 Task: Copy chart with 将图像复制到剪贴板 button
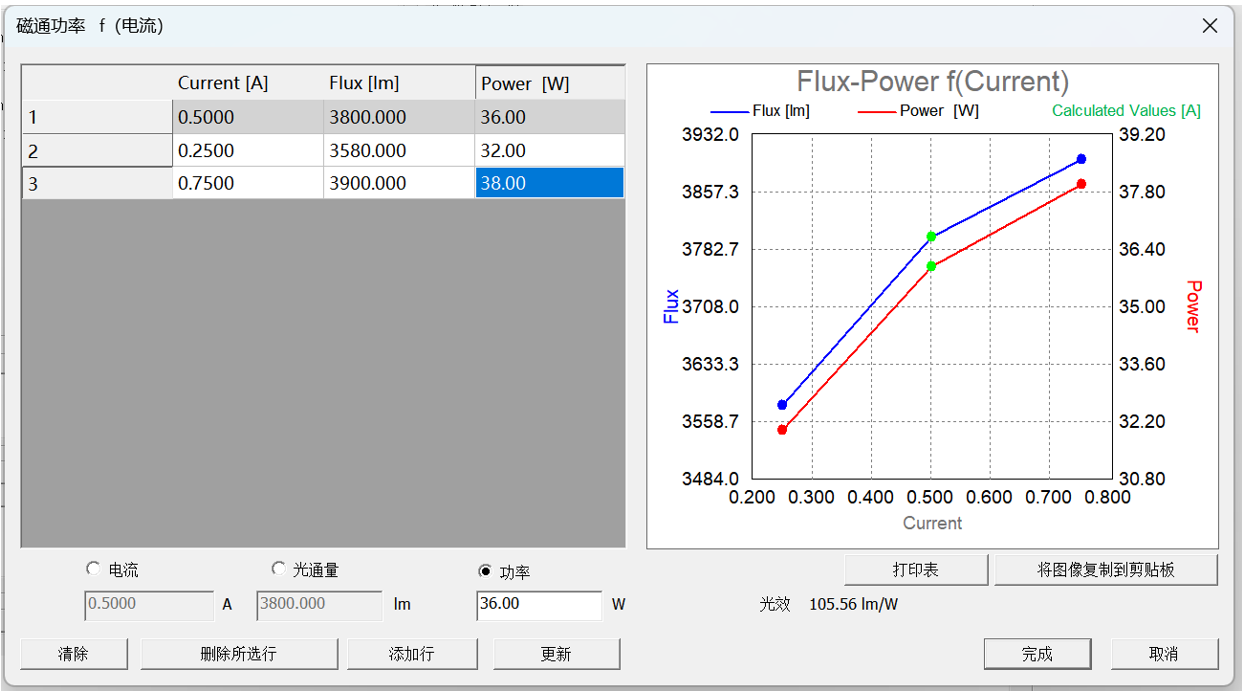click(x=1105, y=570)
